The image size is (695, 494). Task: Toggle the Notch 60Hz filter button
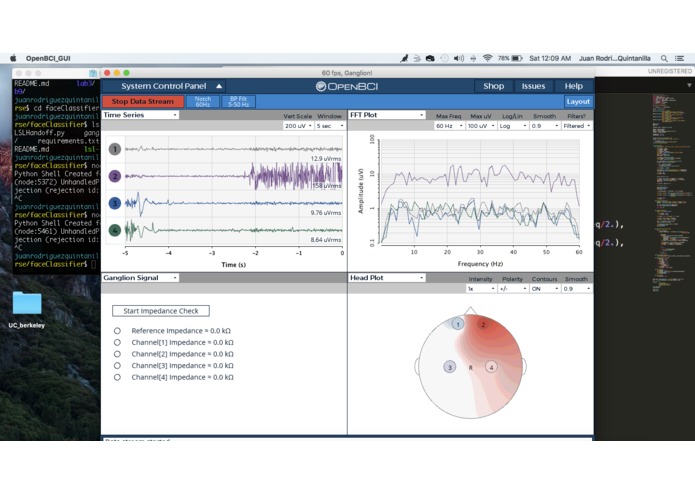(203, 101)
